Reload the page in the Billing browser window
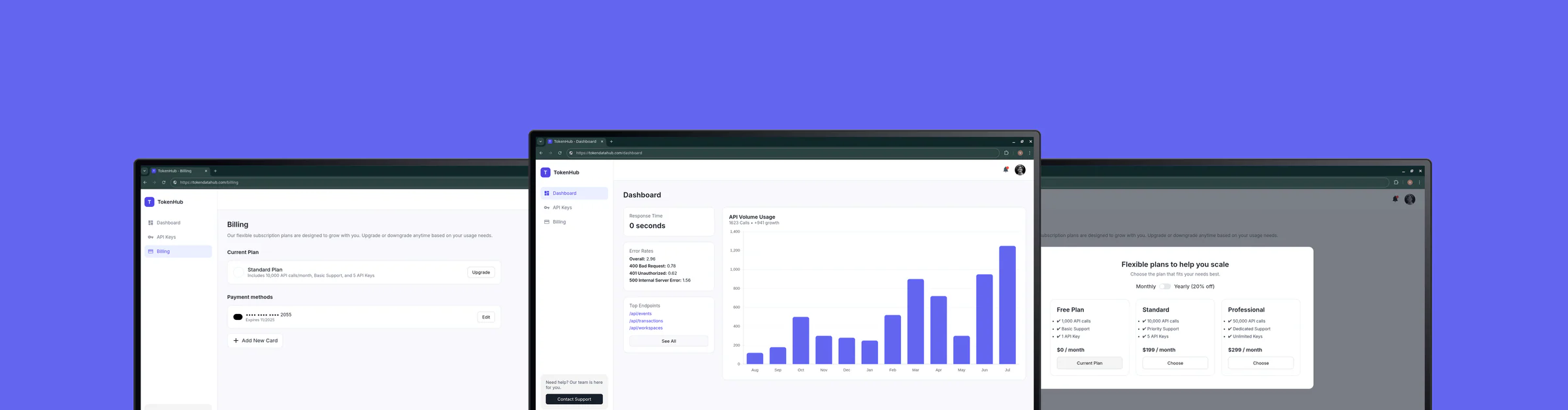Screen dimensions: 1568x410 click(164, 182)
